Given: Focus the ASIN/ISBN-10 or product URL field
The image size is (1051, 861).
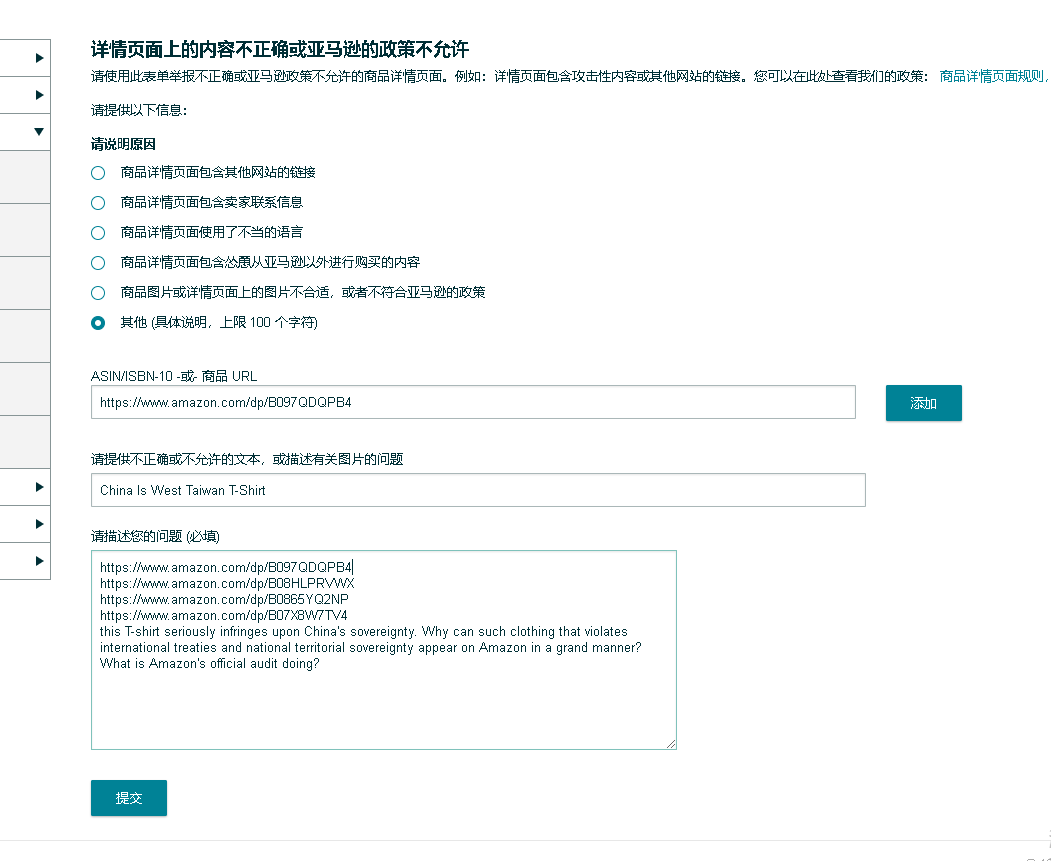Looking at the screenshot, I should point(473,402).
